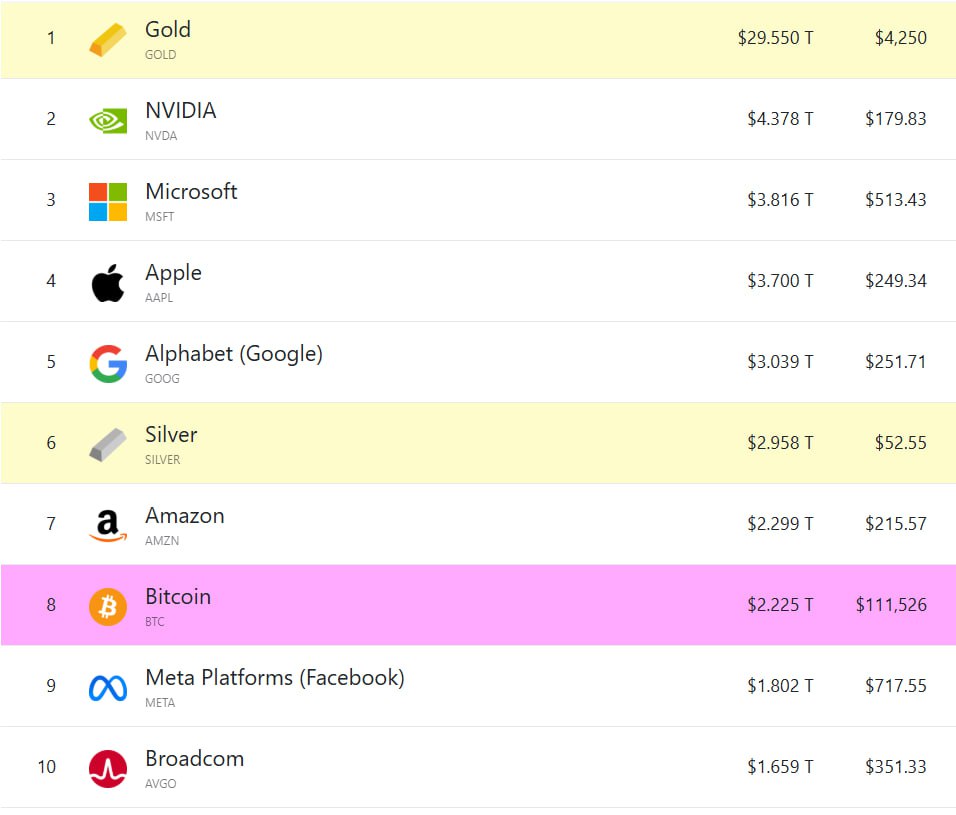Click the NVIDIA logo icon
The height and width of the screenshot is (815, 956).
[107, 121]
